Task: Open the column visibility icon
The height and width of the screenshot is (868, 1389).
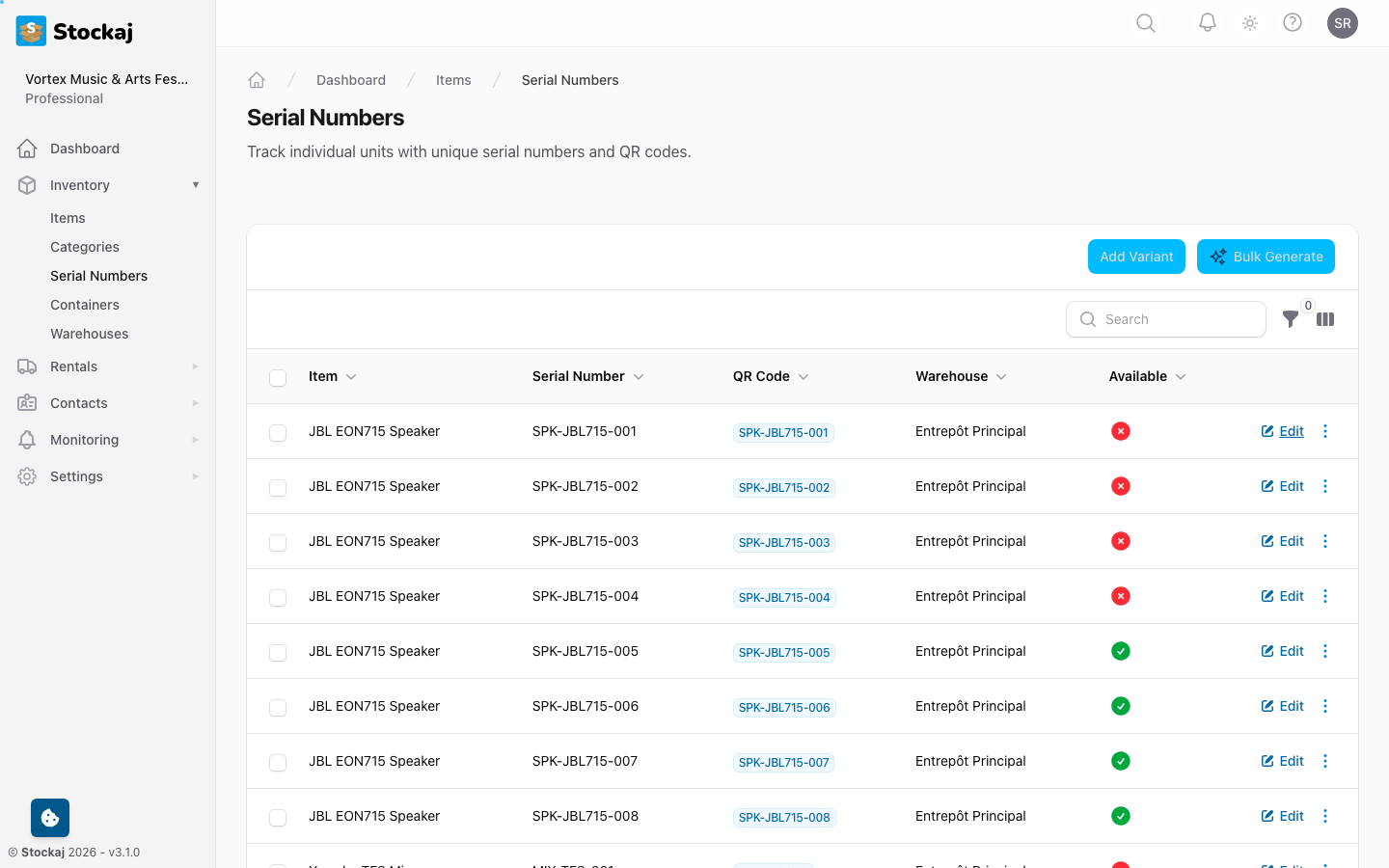Action: coord(1325,319)
